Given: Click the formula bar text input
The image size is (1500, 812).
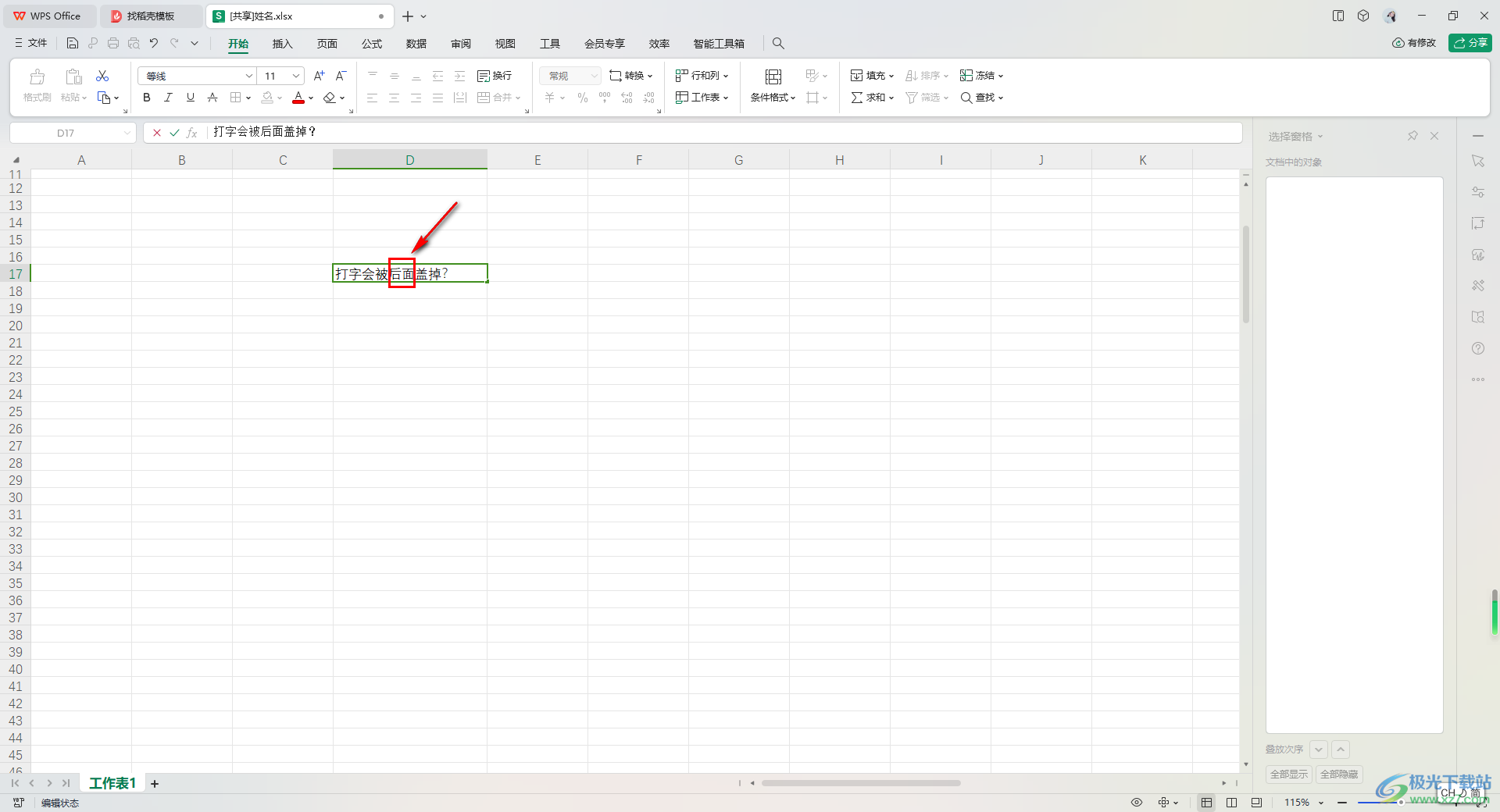Looking at the screenshot, I should pos(724,132).
